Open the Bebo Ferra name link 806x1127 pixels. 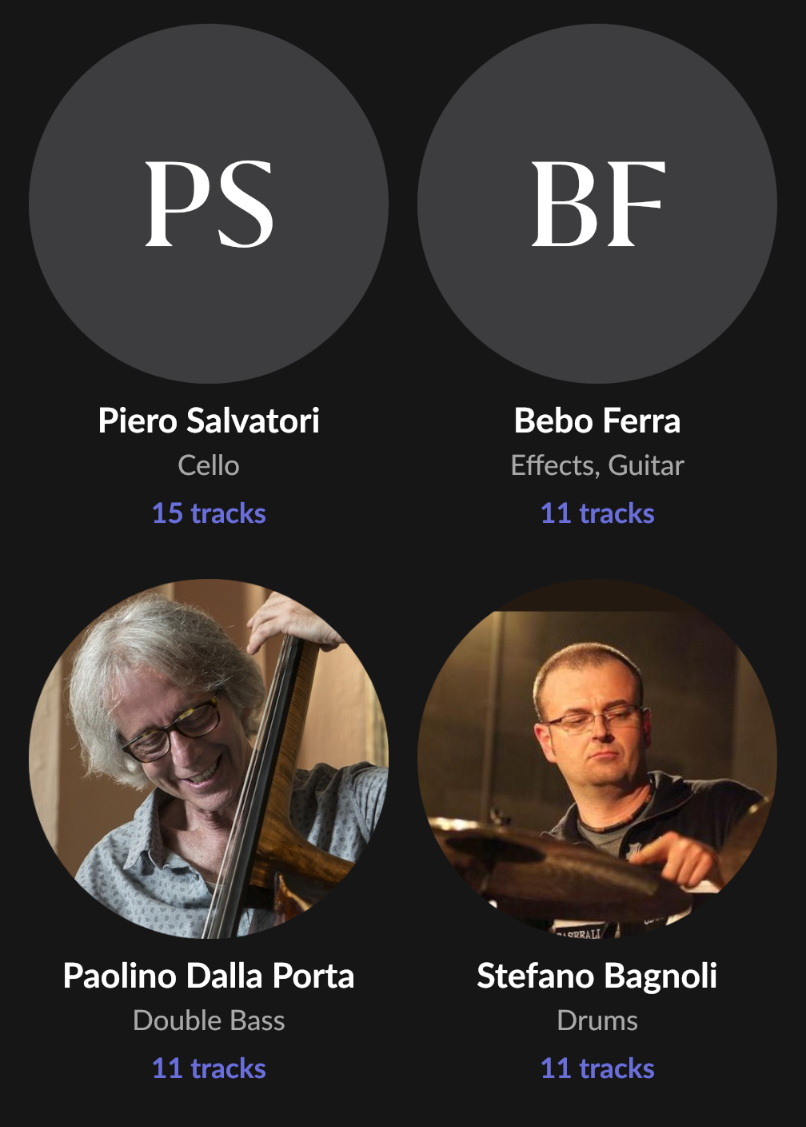tap(597, 420)
